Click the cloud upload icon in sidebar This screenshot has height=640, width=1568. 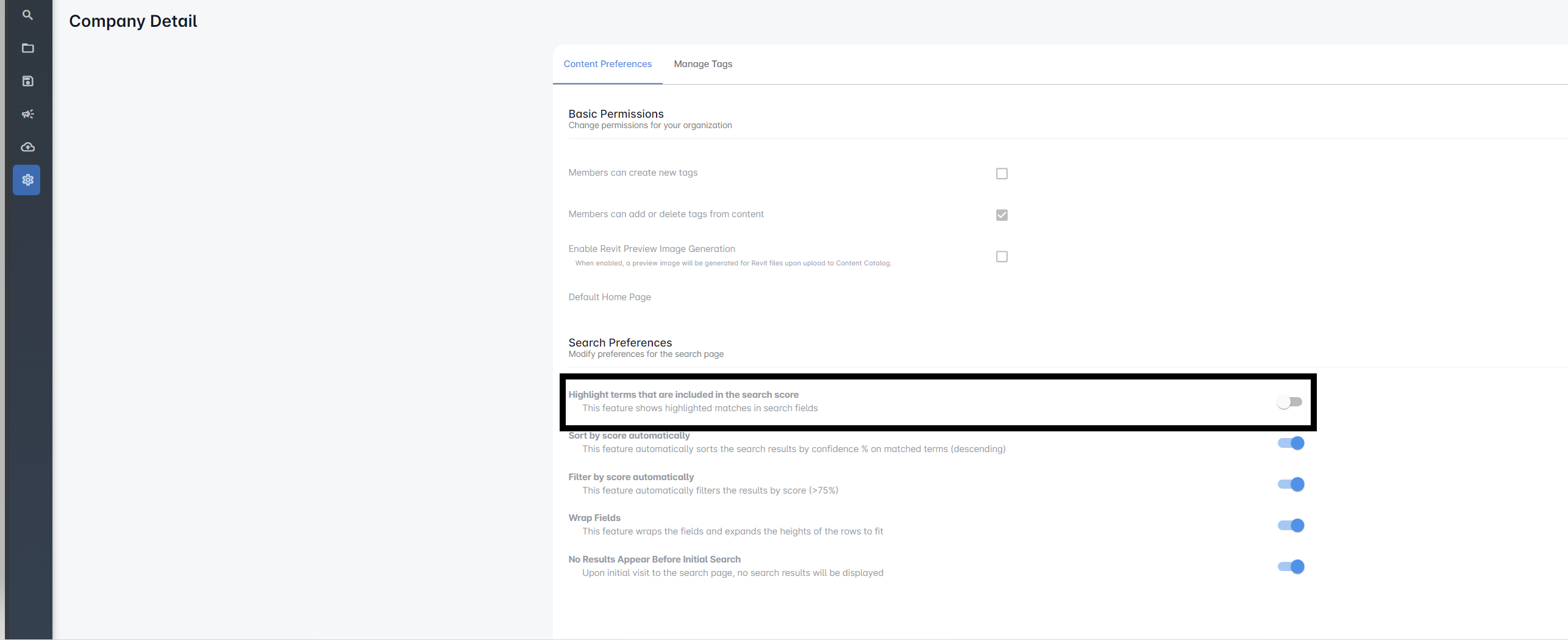pyautogui.click(x=27, y=146)
